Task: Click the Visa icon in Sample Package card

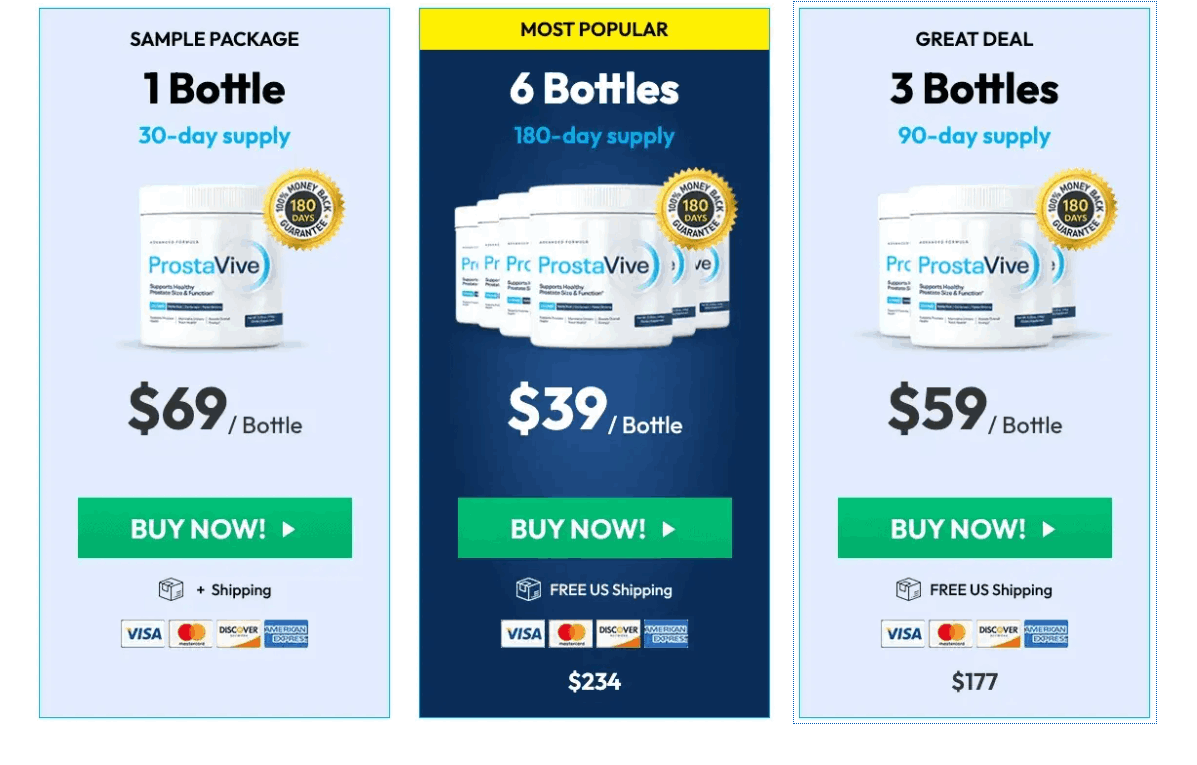Action: point(143,634)
